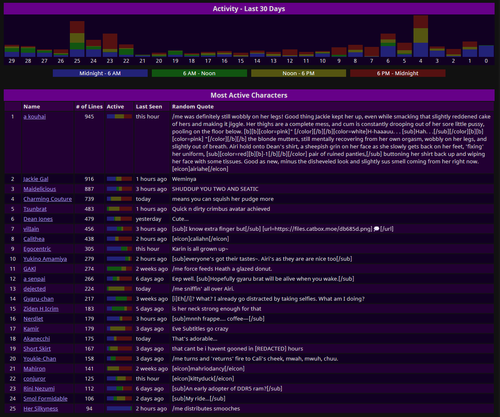
Task: Click '5 days ago' in Ziden H Icrim's row
Action: [x=150, y=309]
